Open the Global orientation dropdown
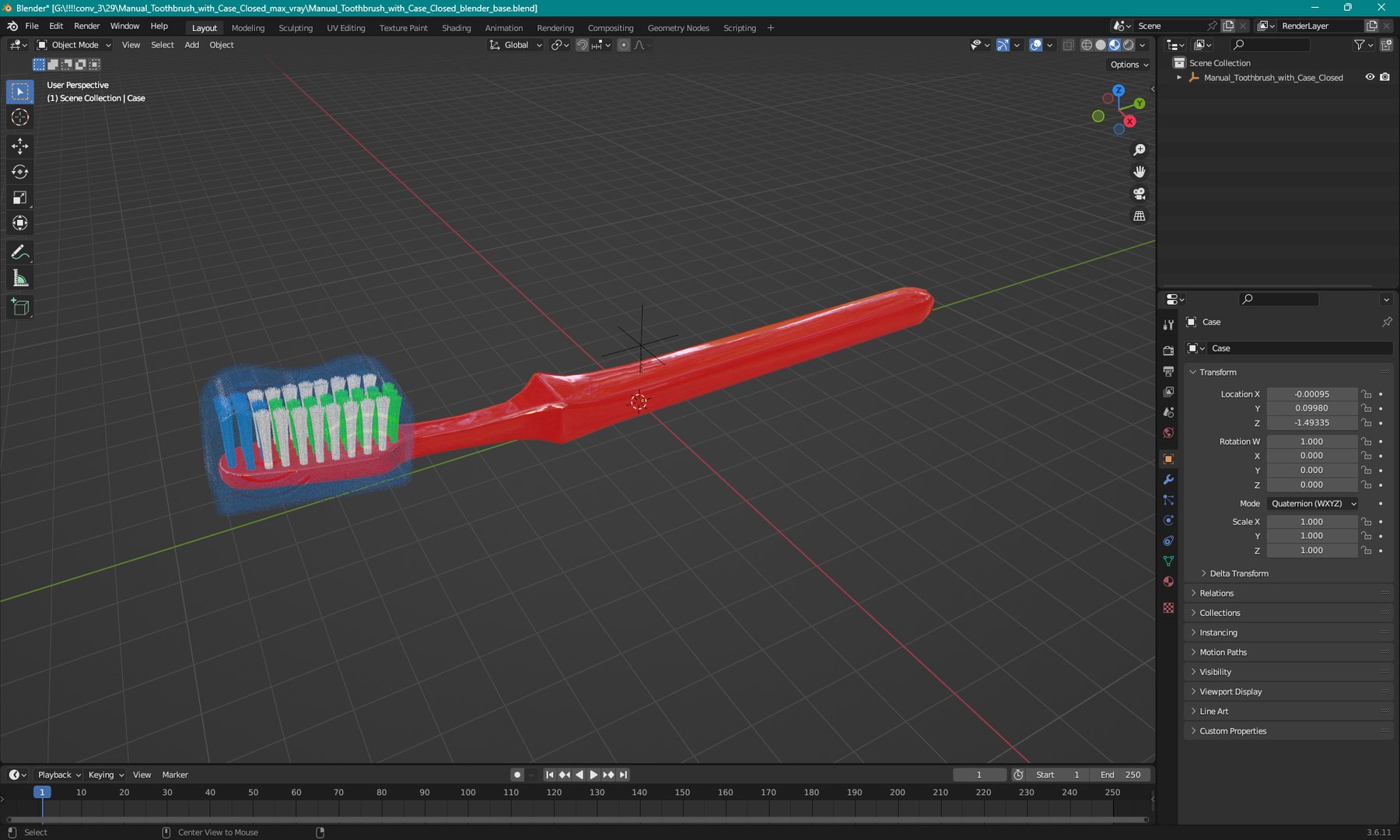 pos(516,45)
